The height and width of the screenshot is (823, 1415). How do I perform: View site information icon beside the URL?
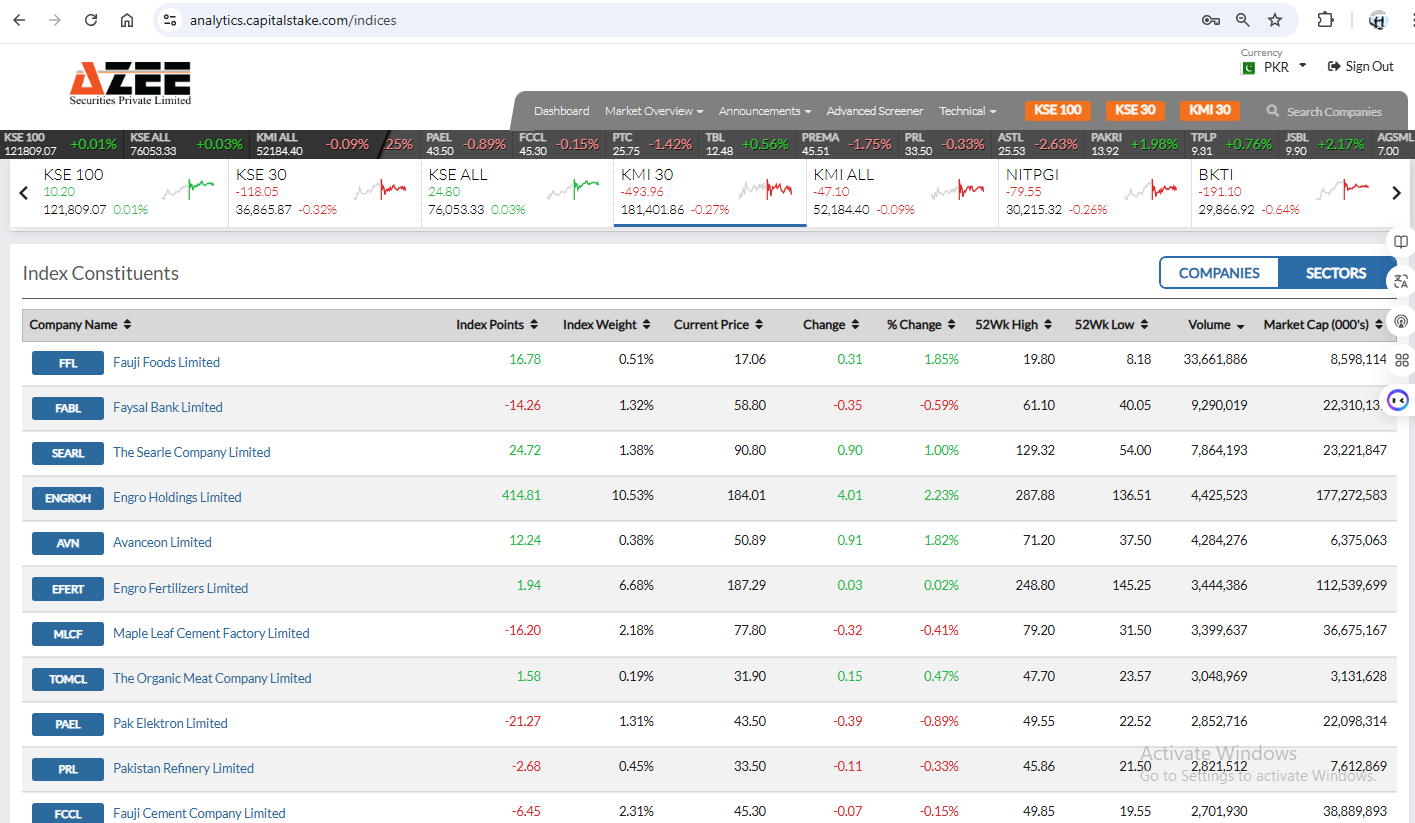pos(170,20)
